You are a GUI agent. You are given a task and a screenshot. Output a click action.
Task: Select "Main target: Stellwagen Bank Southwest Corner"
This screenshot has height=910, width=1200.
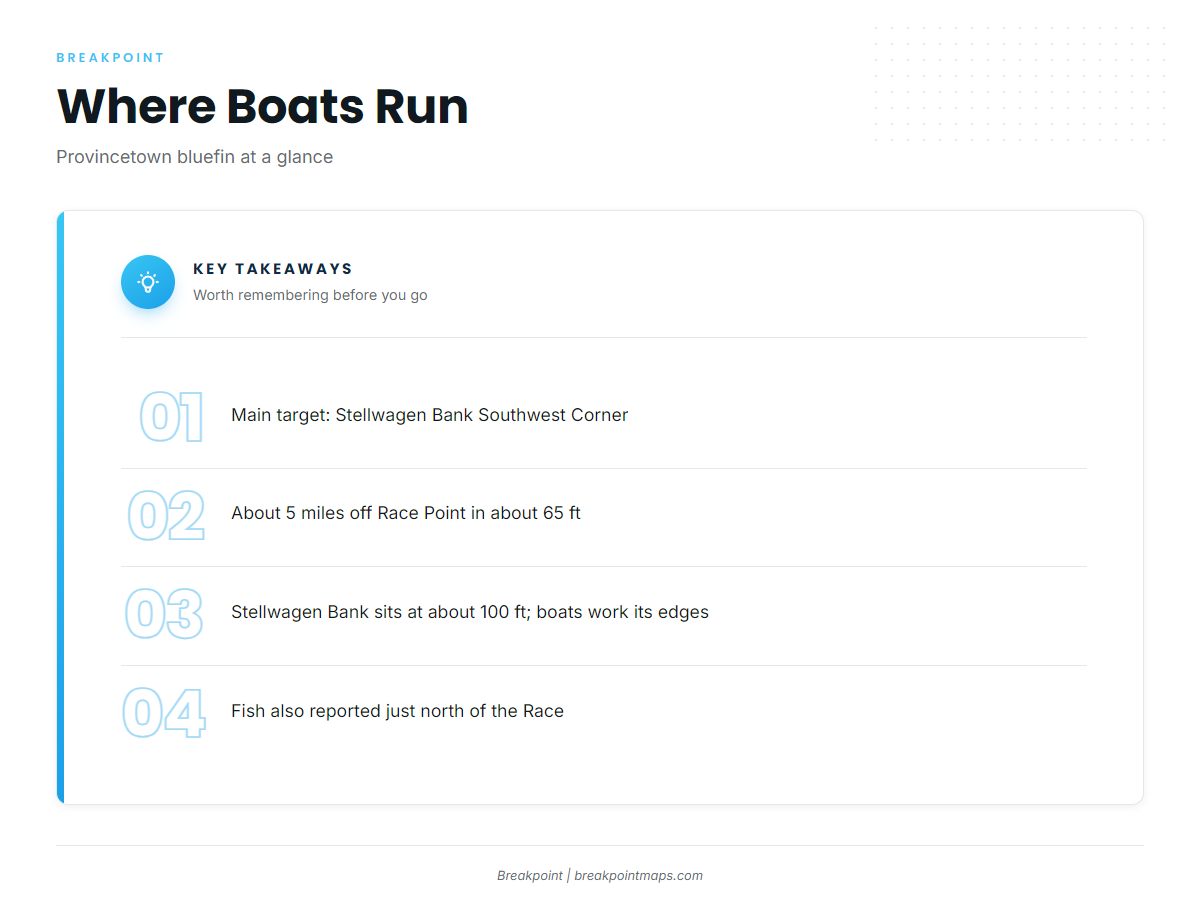[x=429, y=415]
